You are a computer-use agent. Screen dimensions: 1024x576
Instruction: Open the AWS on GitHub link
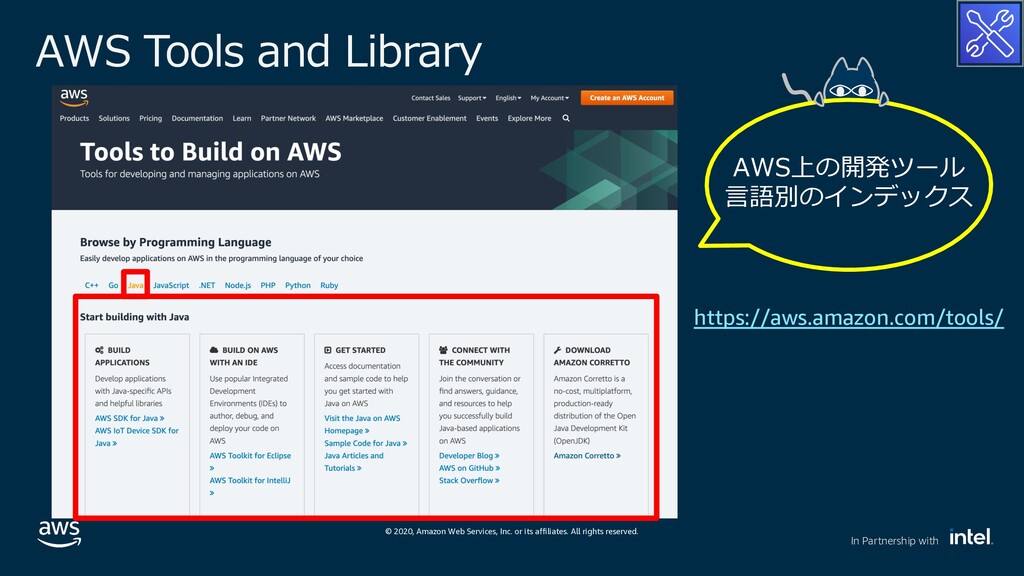(470, 468)
